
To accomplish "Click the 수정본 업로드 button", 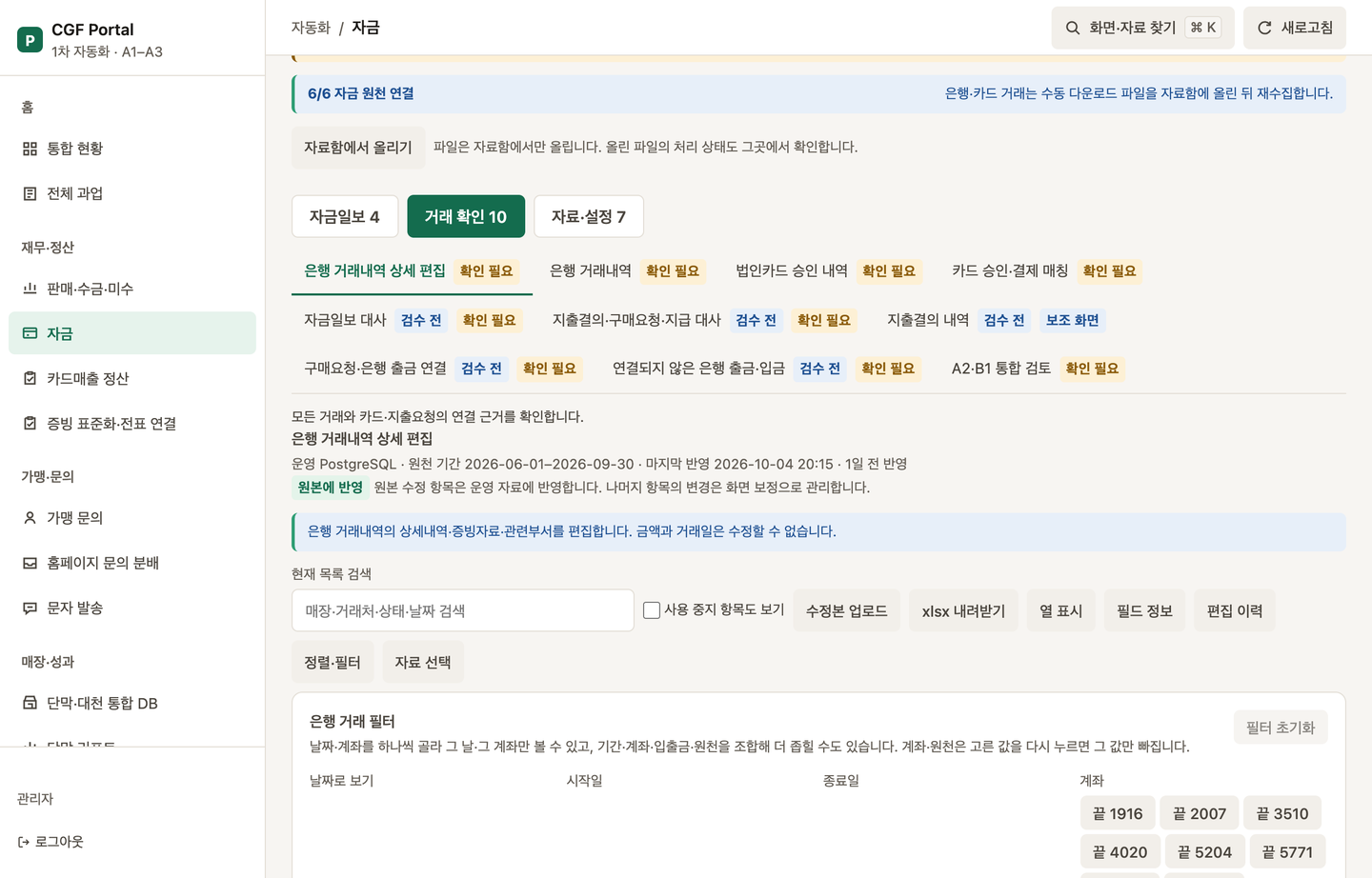I will click(x=846, y=610).
